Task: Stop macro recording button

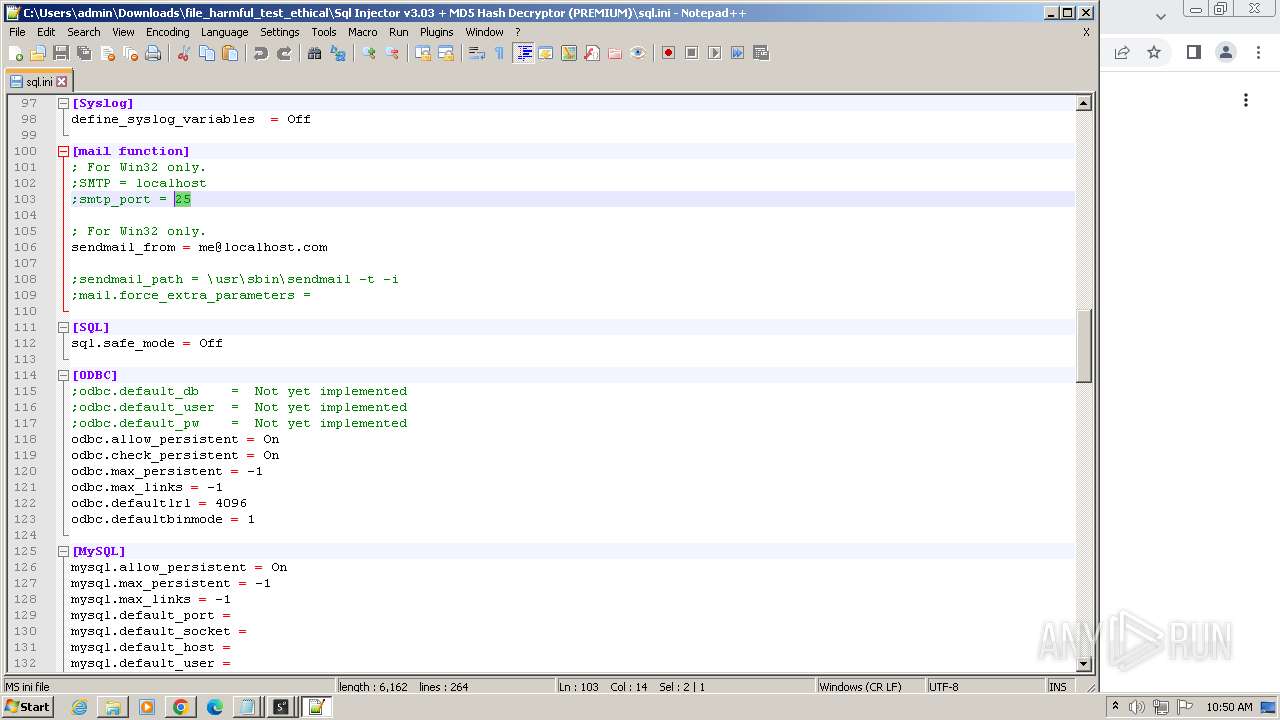Action: point(691,53)
